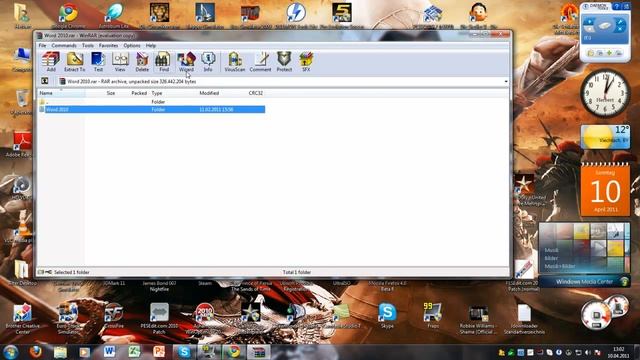Image resolution: width=640 pixels, height=360 pixels.
Task: Open Firefox from the taskbar
Action: coord(36,351)
